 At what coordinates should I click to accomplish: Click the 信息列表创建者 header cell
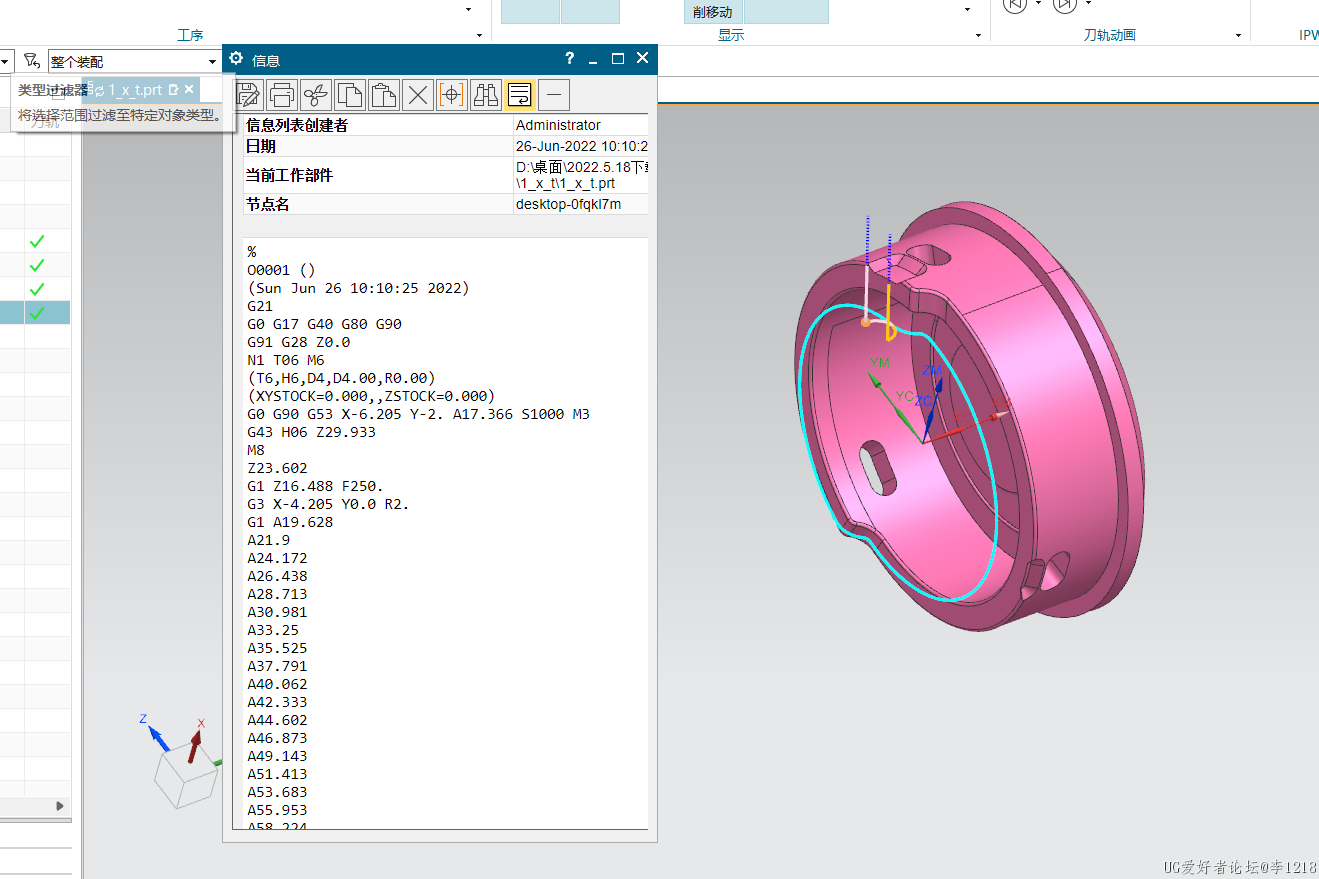pos(378,125)
